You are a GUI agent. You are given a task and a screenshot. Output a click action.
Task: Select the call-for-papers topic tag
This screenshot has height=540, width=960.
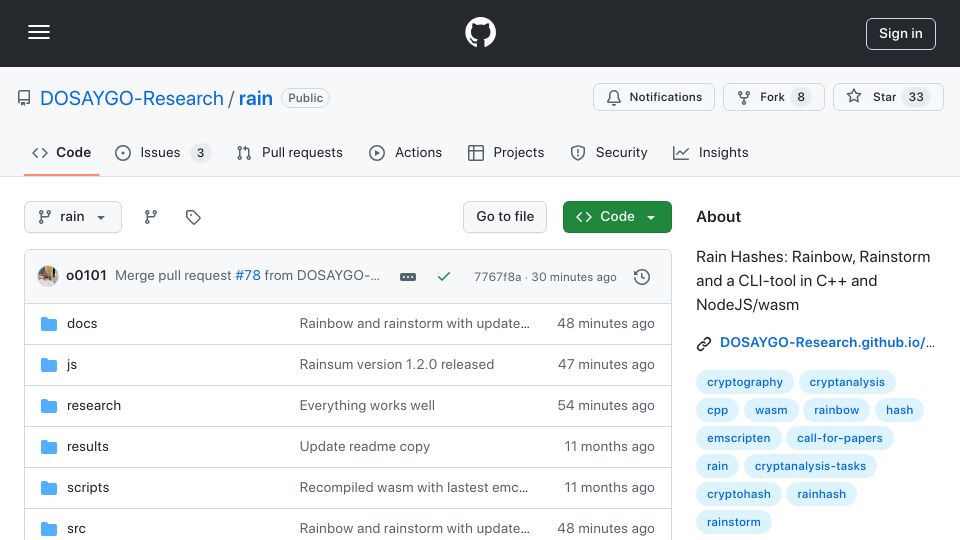839,438
